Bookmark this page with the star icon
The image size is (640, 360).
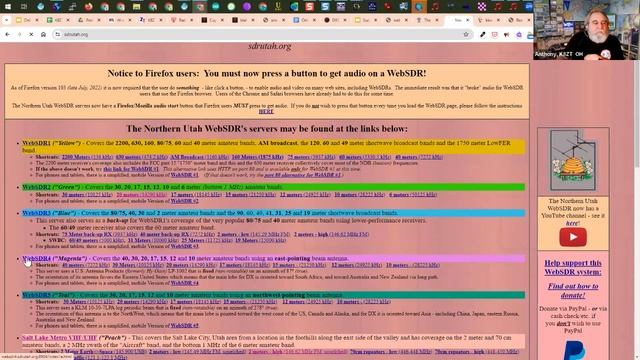[466, 35]
